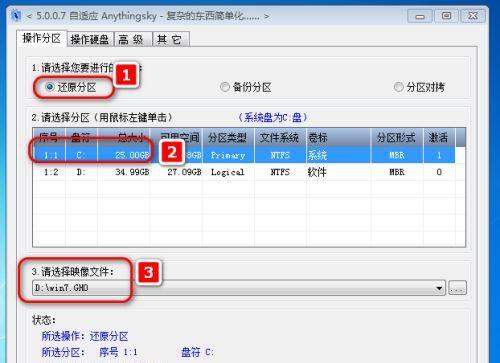500x363 pixels.
Task: Click the browse (...) button for image file
Action: 457,288
